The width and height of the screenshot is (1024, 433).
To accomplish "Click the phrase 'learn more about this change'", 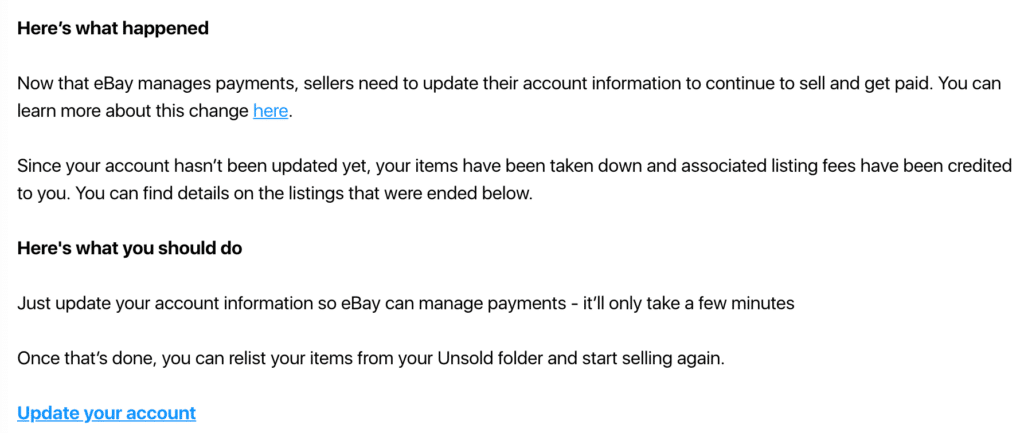I will (x=133, y=111).
